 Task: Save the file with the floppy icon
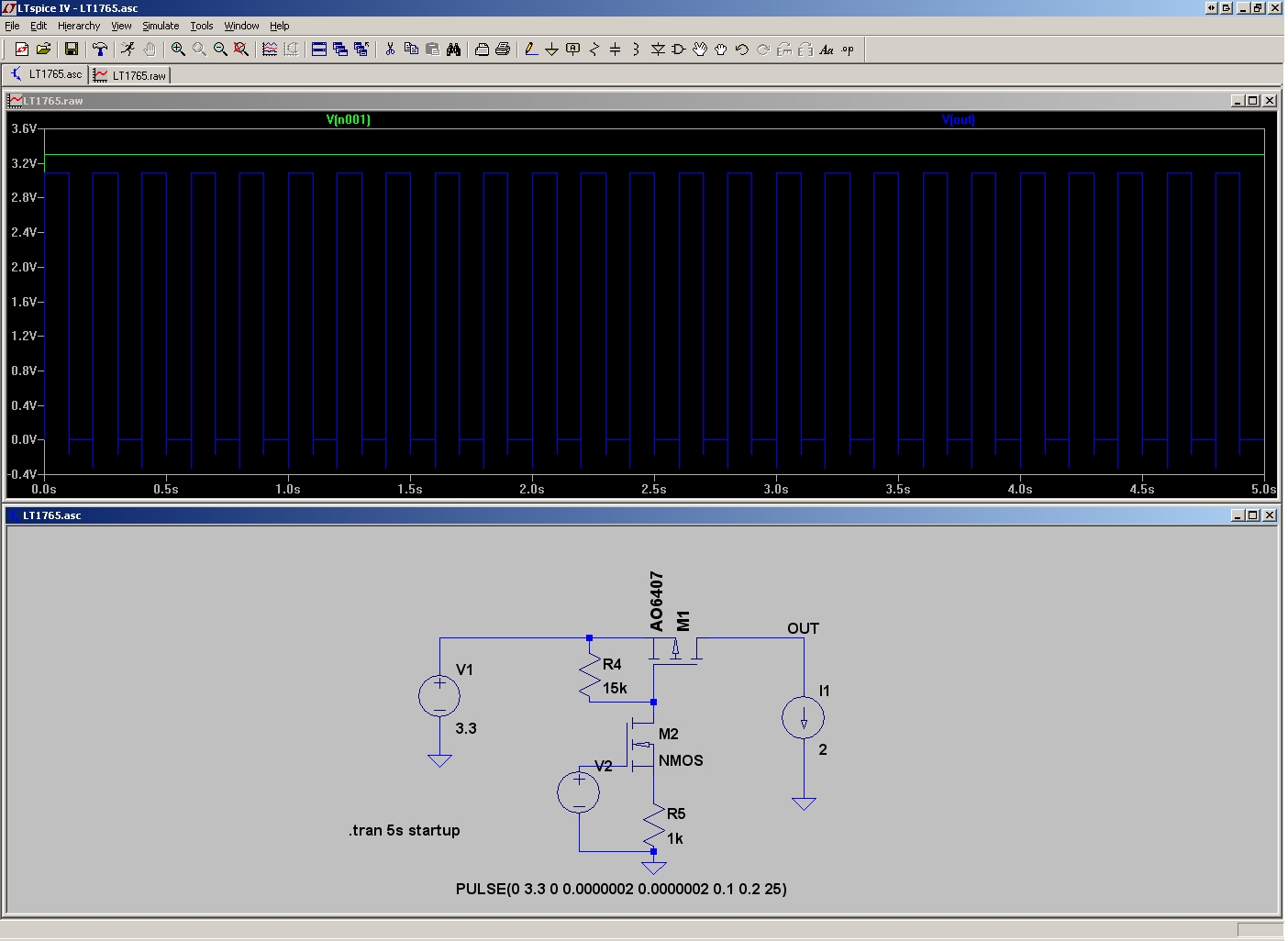click(72, 50)
